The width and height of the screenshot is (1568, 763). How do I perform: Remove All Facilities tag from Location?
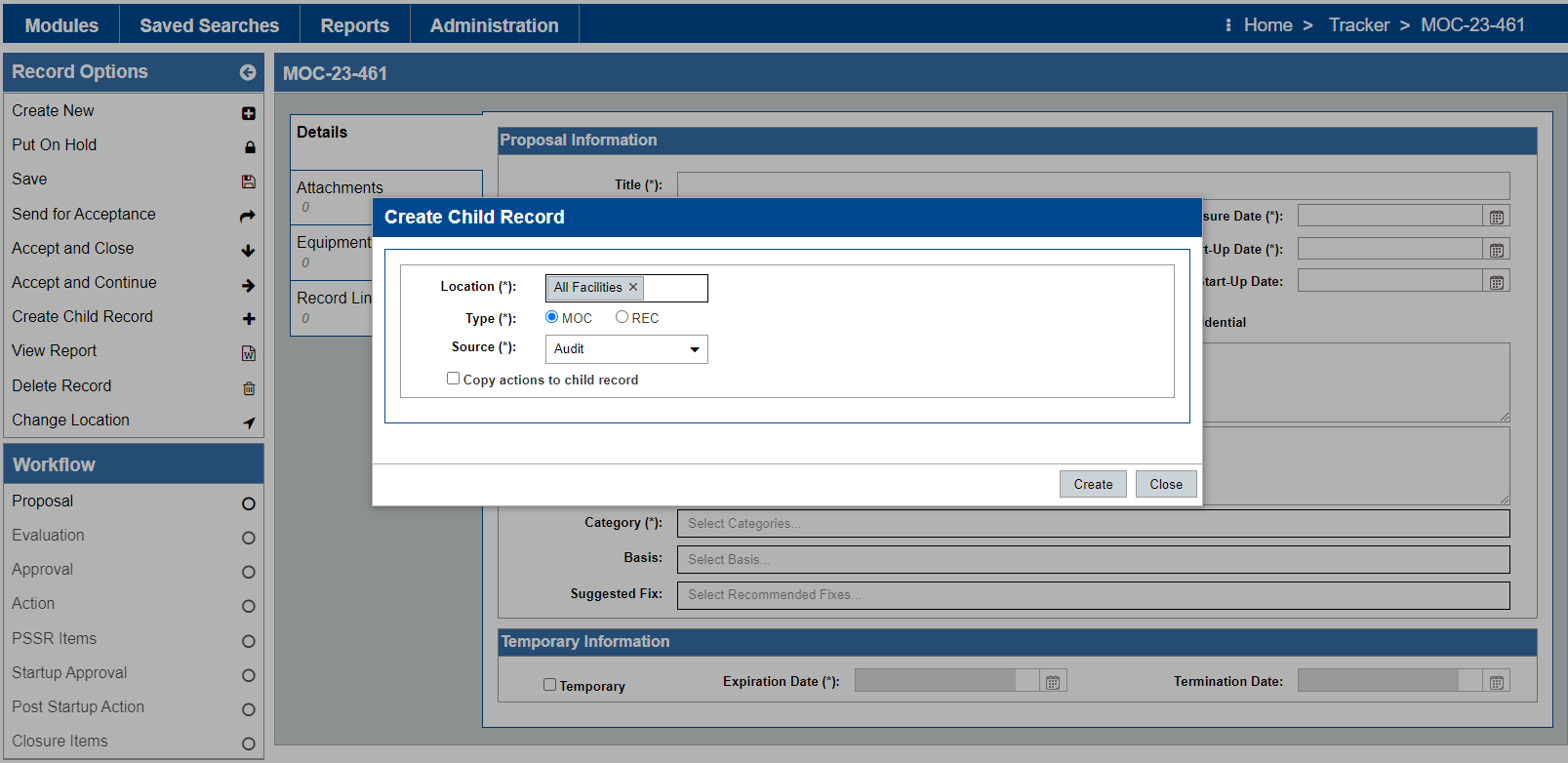pos(633,287)
